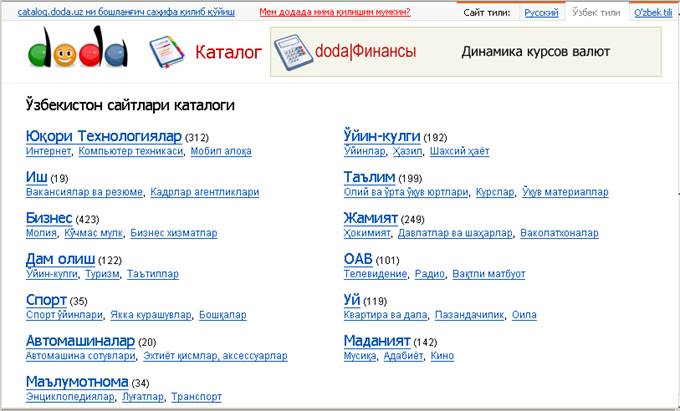Open Мобил алоқа subcategory
This screenshot has width=680, height=411.
pos(221,151)
